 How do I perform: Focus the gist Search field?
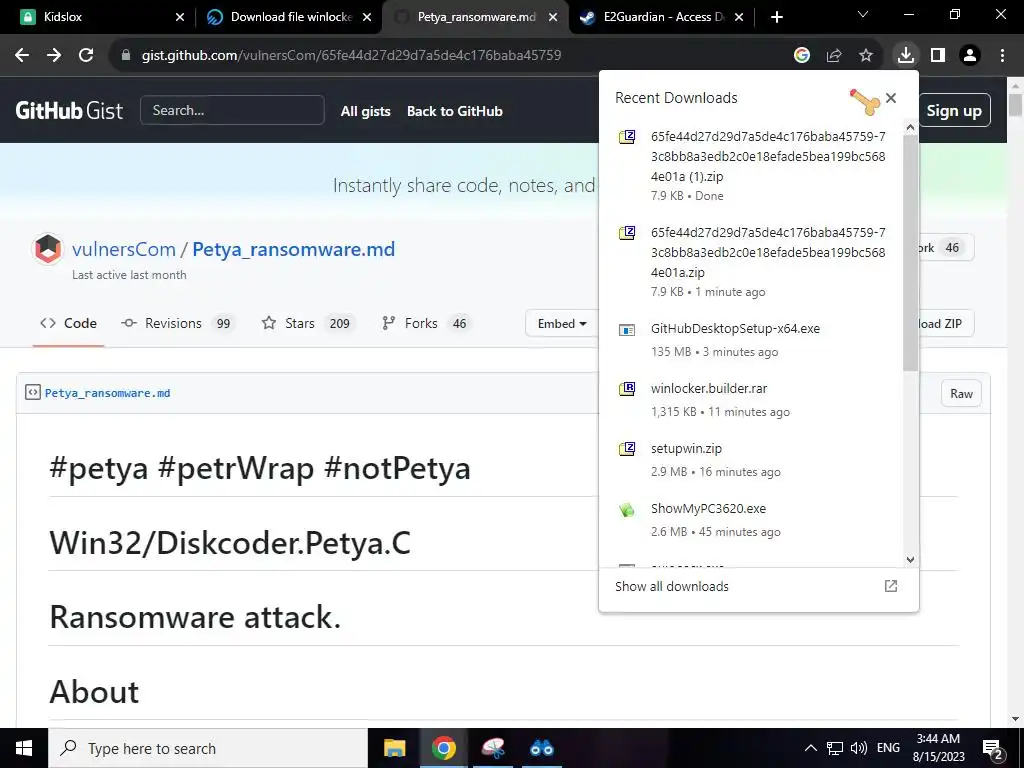click(232, 110)
